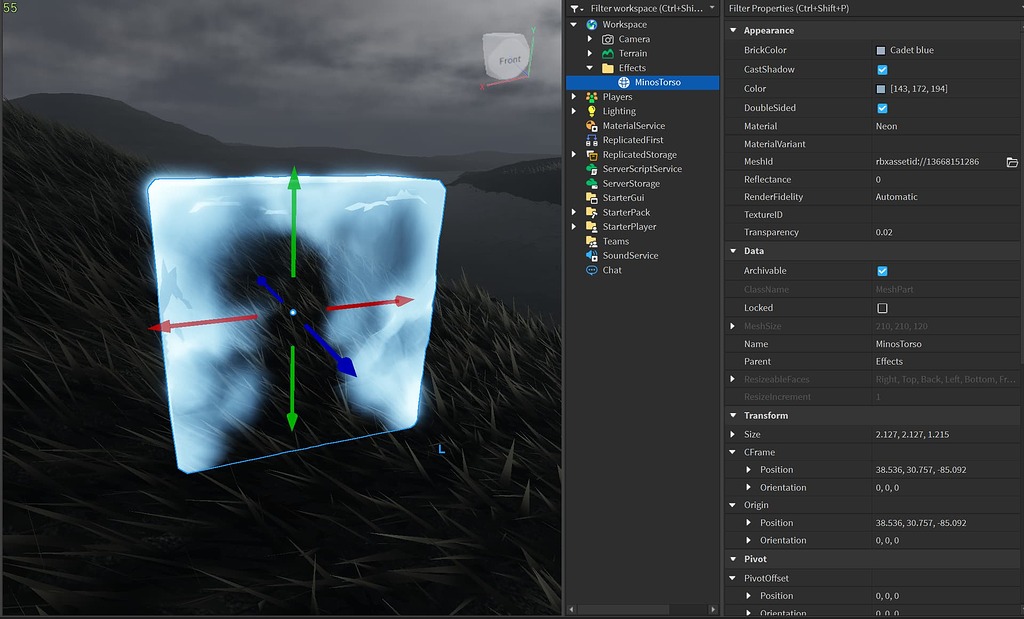Click the ServerScriptService icon
This screenshot has height=619, width=1024.
point(594,168)
